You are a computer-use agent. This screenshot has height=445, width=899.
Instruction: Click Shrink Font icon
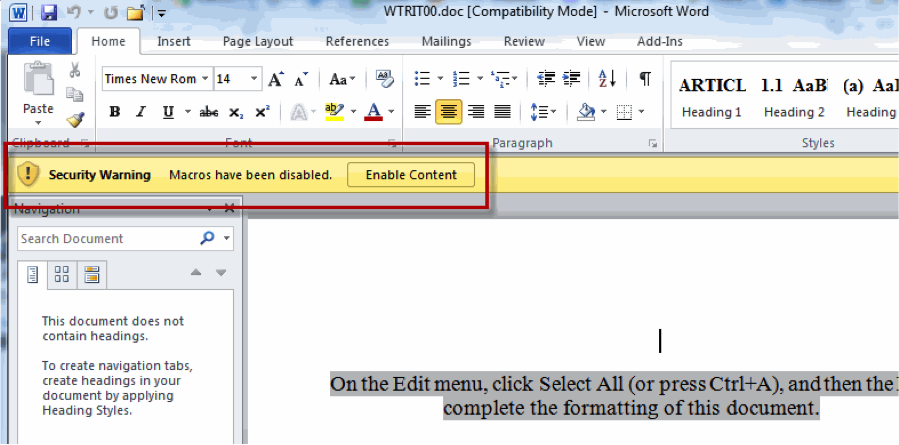(x=301, y=79)
